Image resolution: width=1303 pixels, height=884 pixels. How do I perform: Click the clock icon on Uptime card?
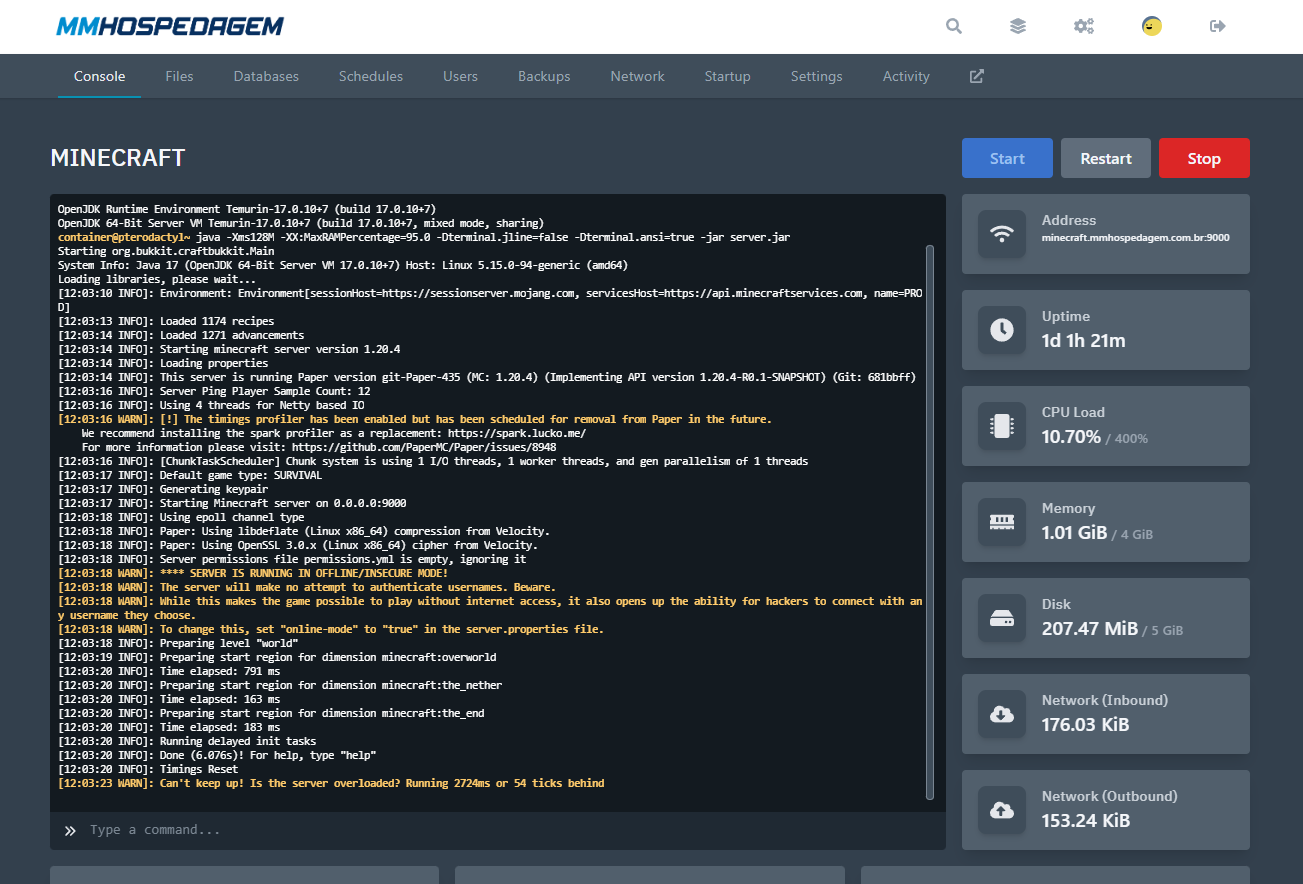[1002, 330]
